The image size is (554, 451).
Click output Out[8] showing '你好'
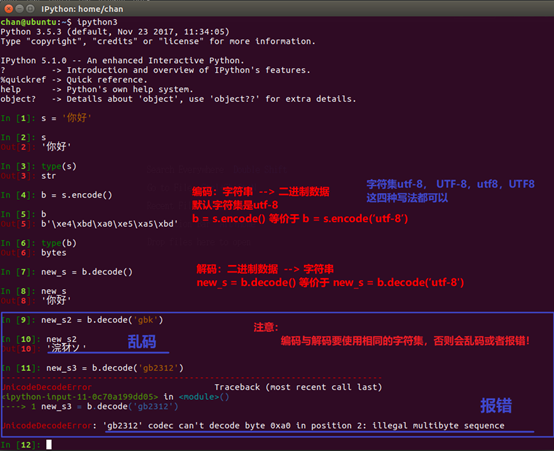click(36, 301)
